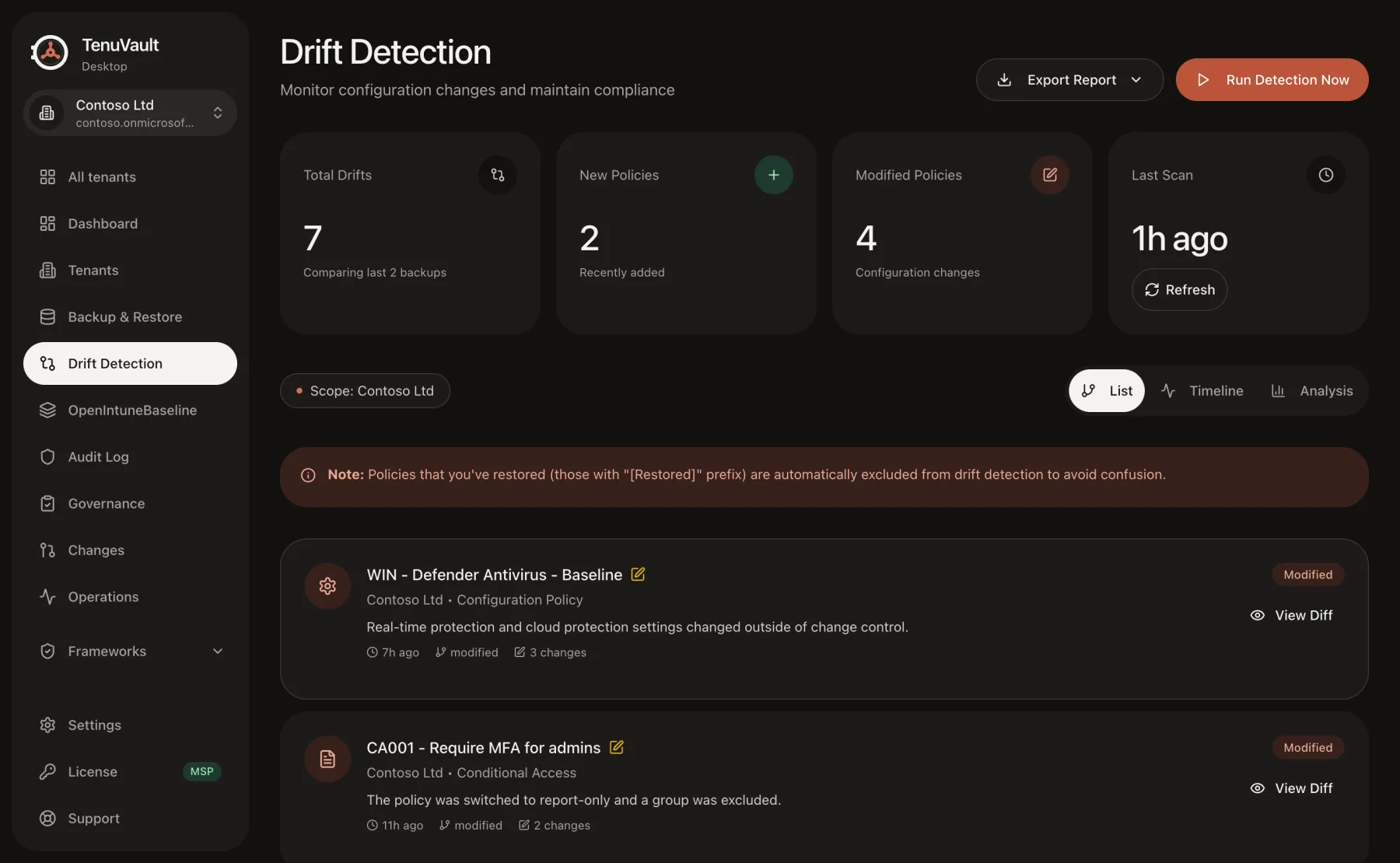1400x863 pixels.
Task: Click the TenuVault logo icon
Action: 50,53
